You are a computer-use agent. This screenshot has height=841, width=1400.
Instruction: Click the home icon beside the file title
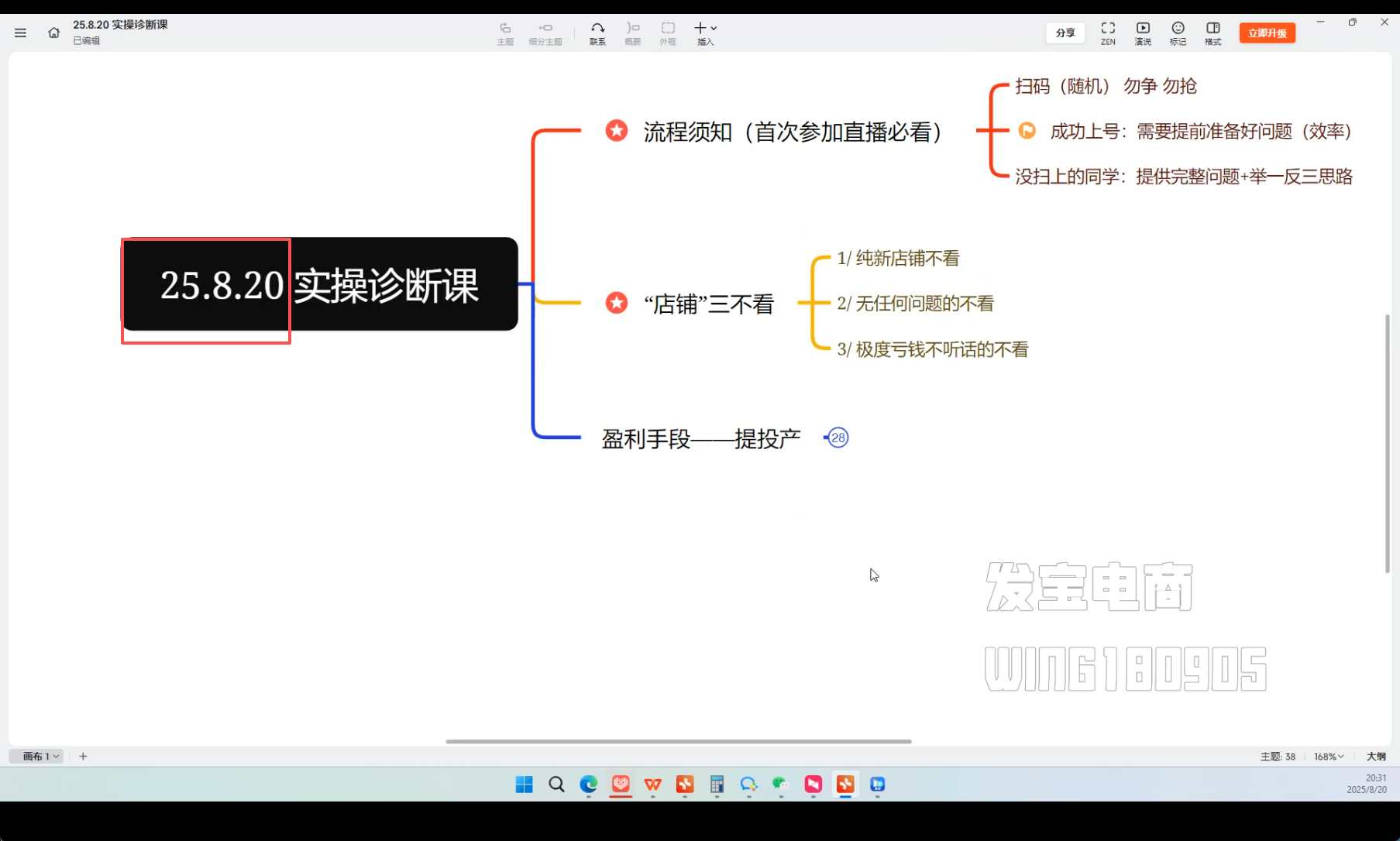click(53, 33)
